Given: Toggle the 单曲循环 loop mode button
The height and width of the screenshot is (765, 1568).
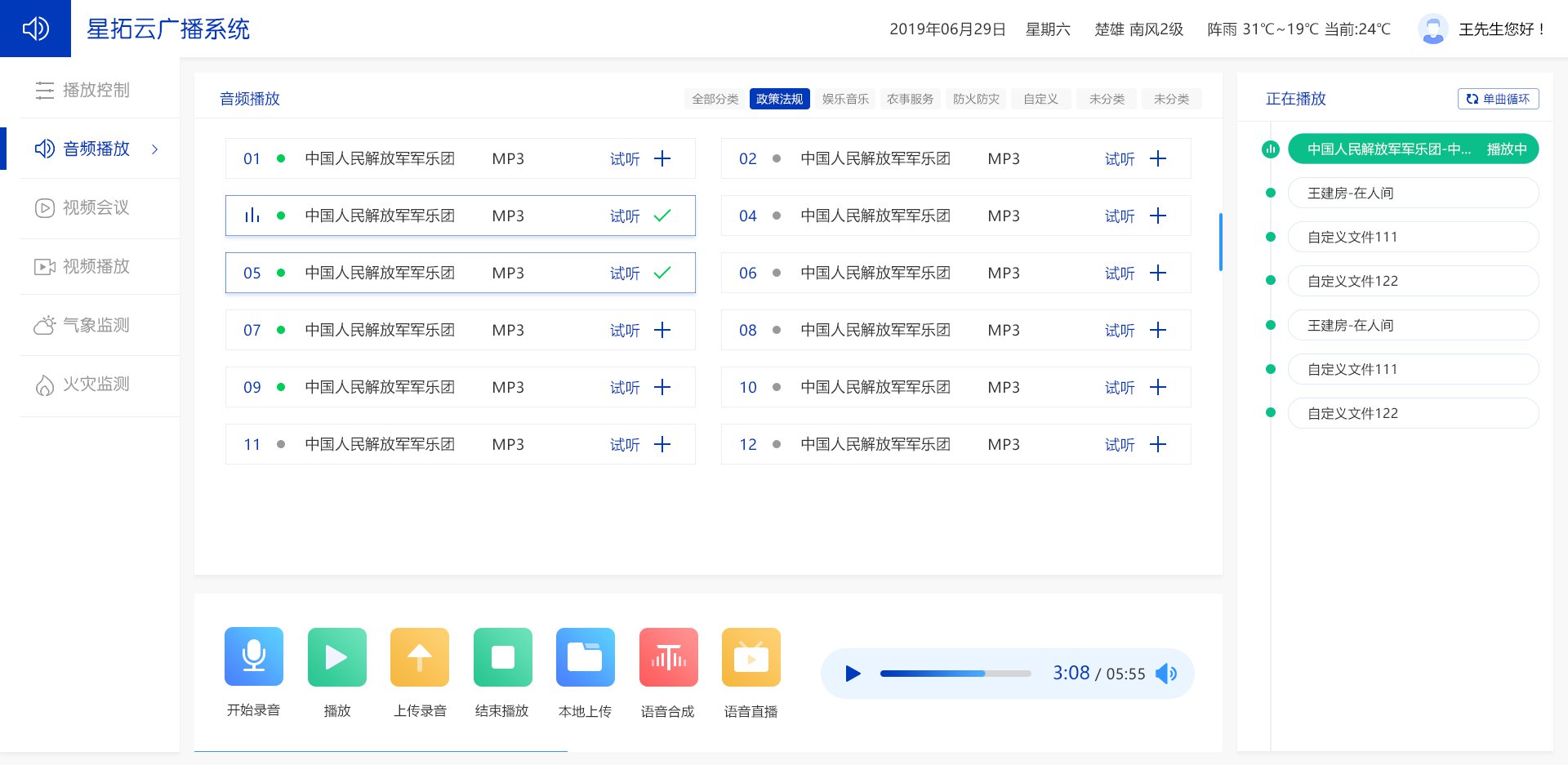Looking at the screenshot, I should coord(1498,99).
